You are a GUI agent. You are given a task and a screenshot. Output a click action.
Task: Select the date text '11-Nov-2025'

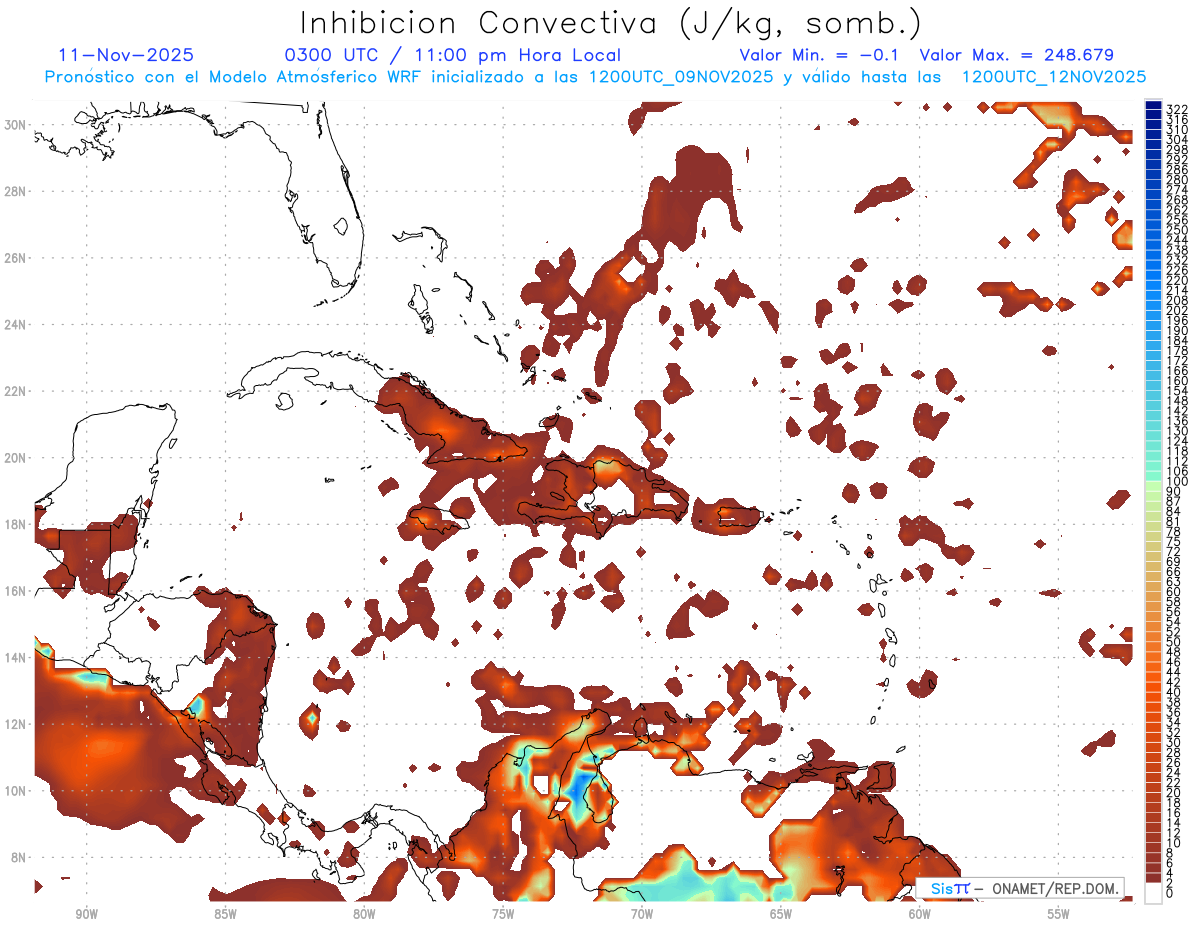coord(126,56)
